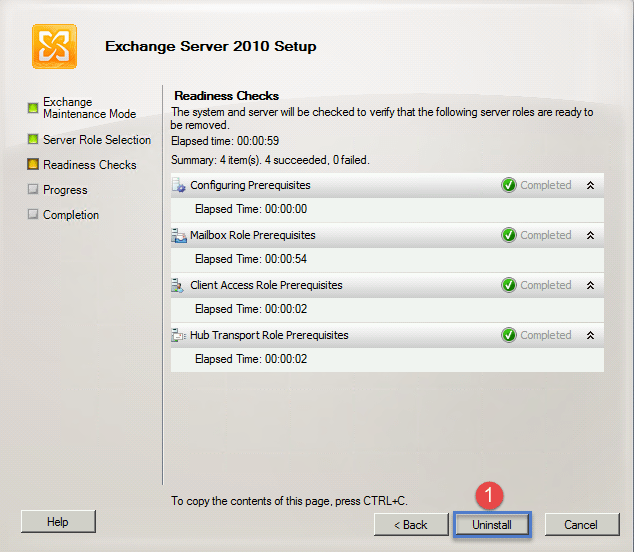Click Elapsed Time 00:00:00 under Configuring Prerequisites

pos(251,209)
